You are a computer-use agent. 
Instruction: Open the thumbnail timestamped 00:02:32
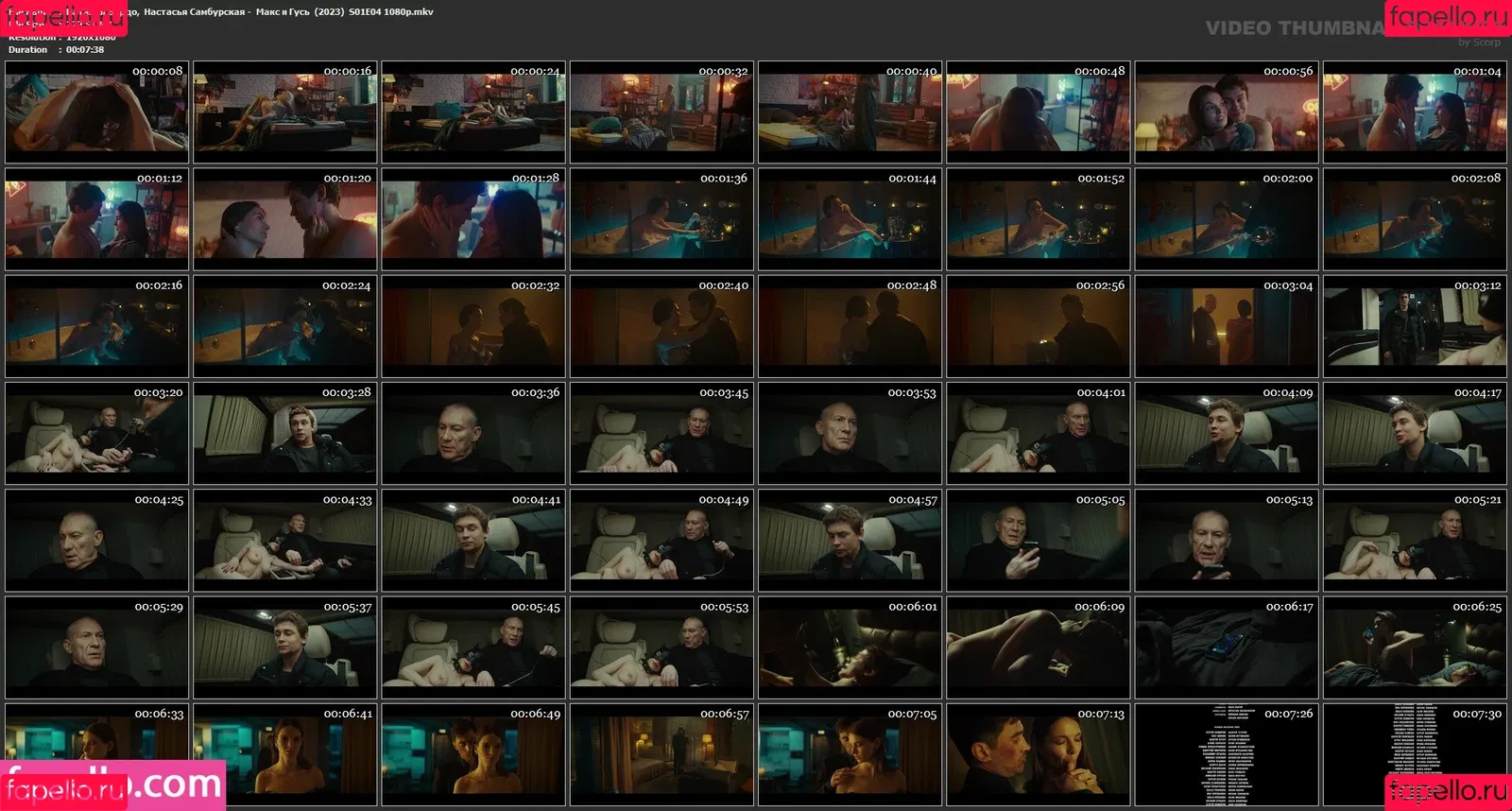pos(473,326)
